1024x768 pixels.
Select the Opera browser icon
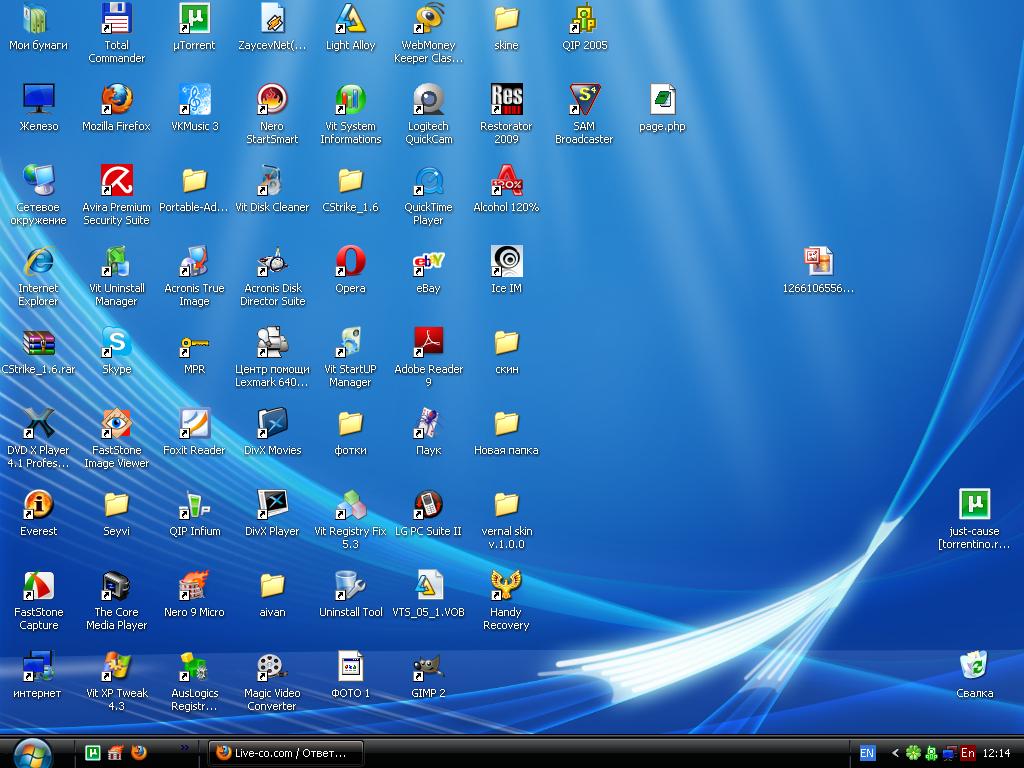click(350, 262)
